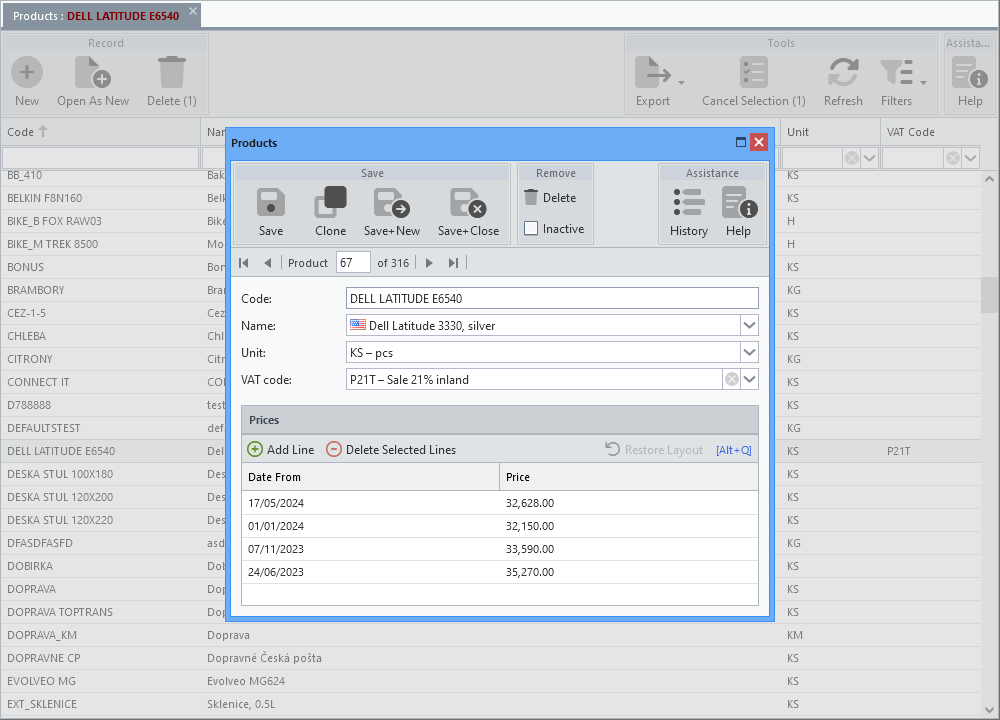Click the green Add Line icon
Image resolution: width=1000 pixels, height=720 pixels.
[x=254, y=450]
